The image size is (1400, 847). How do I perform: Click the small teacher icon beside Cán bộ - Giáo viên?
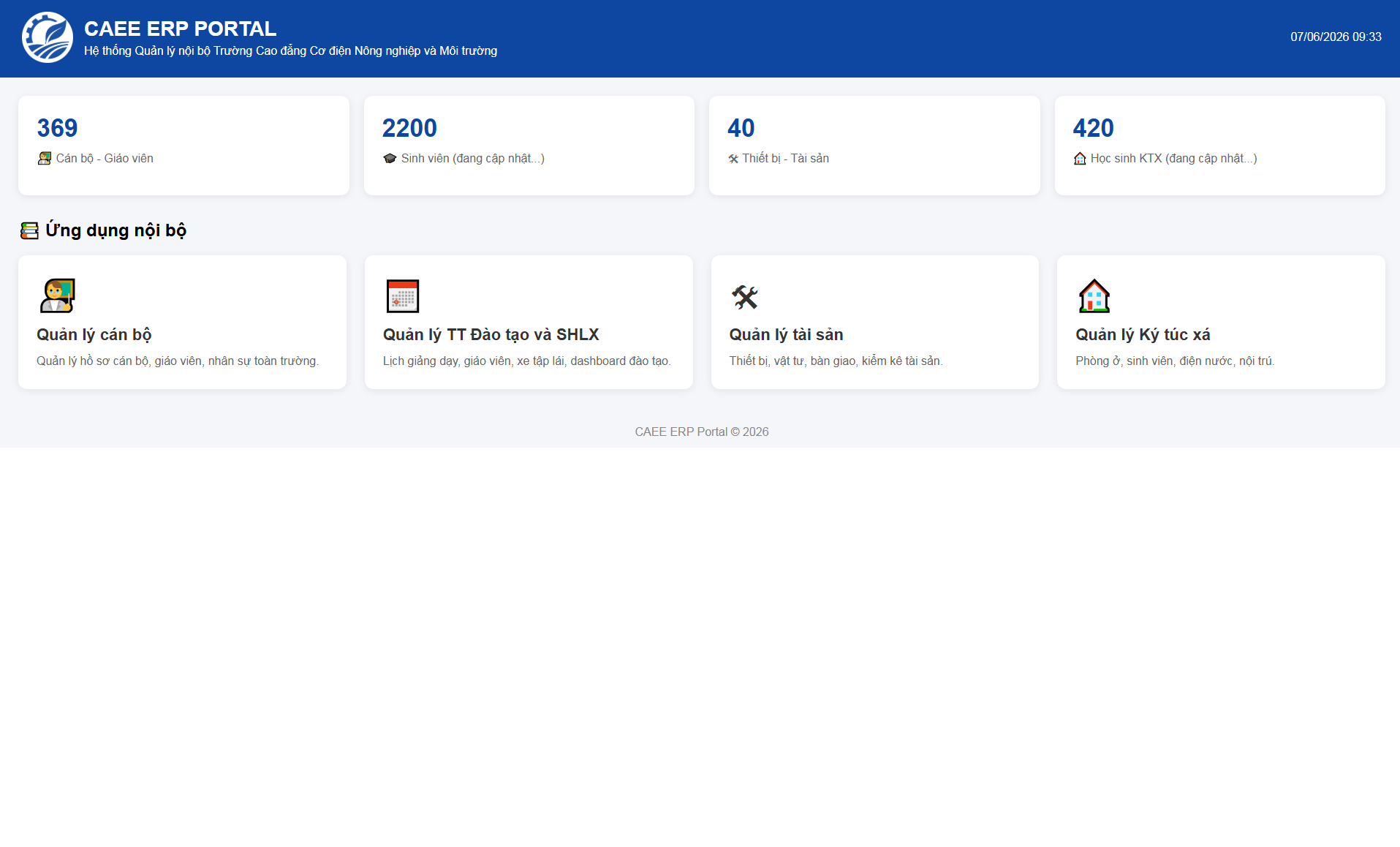tap(45, 159)
